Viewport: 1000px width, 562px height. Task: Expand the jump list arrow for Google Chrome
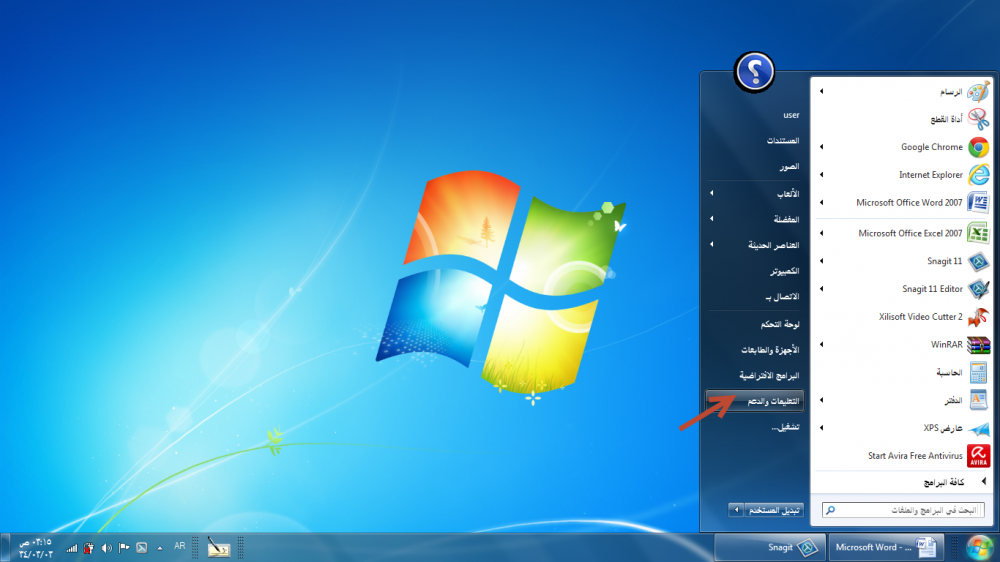pos(821,147)
